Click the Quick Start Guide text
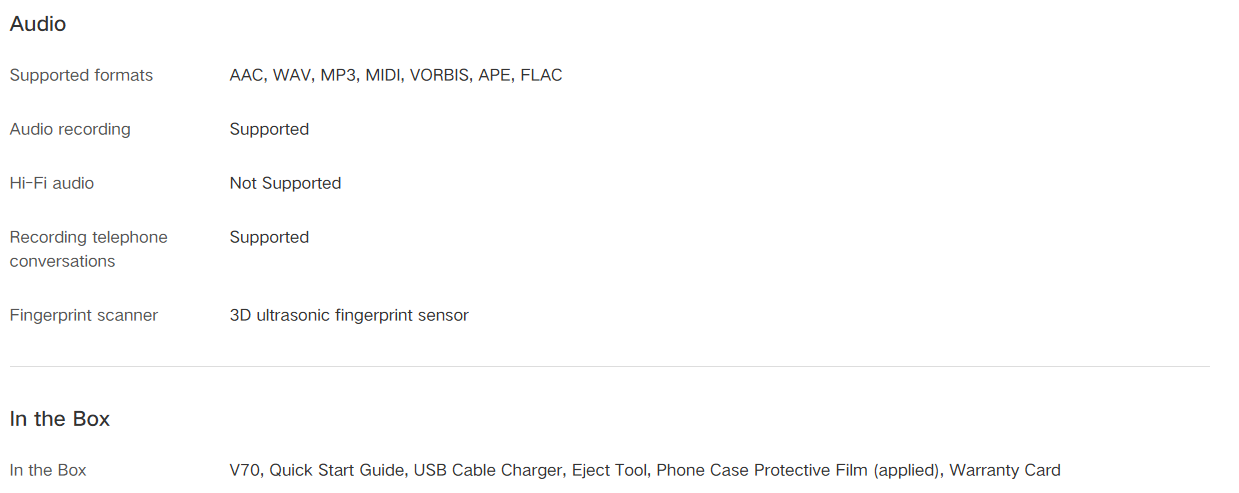Viewport: 1239px width, 493px height. click(337, 470)
